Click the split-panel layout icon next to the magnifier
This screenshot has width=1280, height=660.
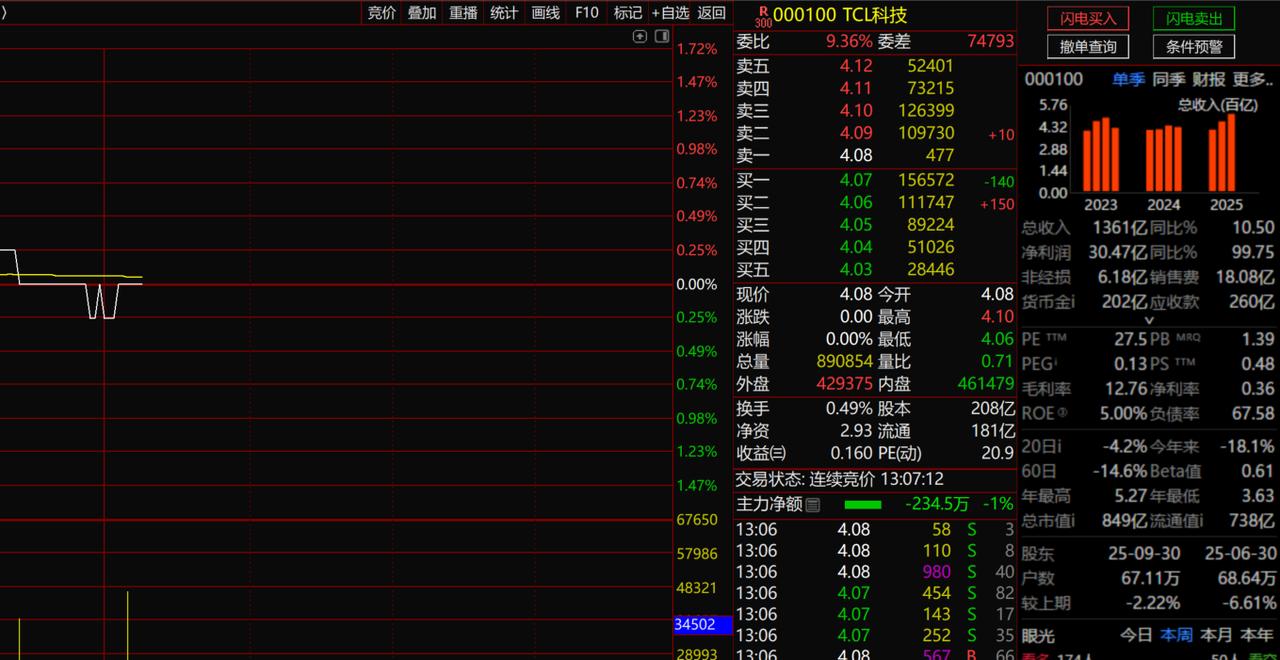point(661,36)
